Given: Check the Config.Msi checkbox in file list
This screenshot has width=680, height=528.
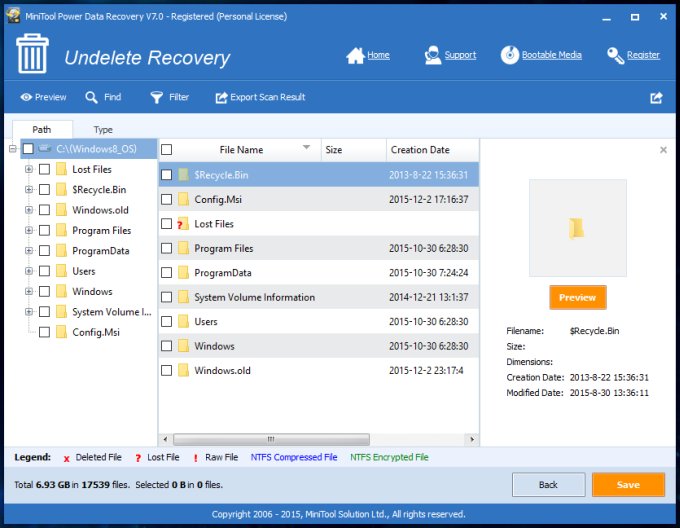Looking at the screenshot, I should 167,199.
